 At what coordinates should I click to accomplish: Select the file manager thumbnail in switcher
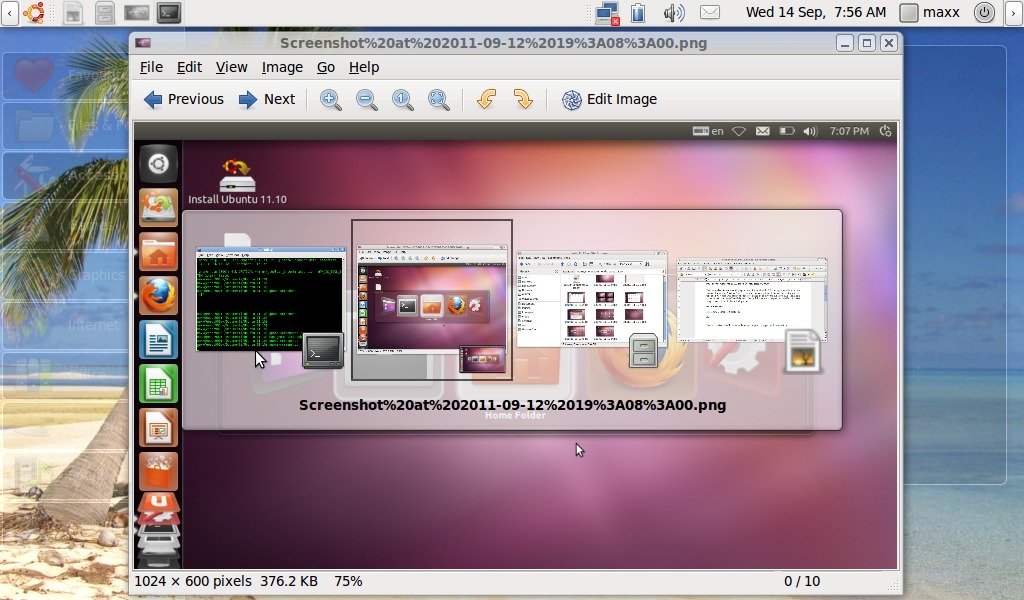click(x=592, y=300)
